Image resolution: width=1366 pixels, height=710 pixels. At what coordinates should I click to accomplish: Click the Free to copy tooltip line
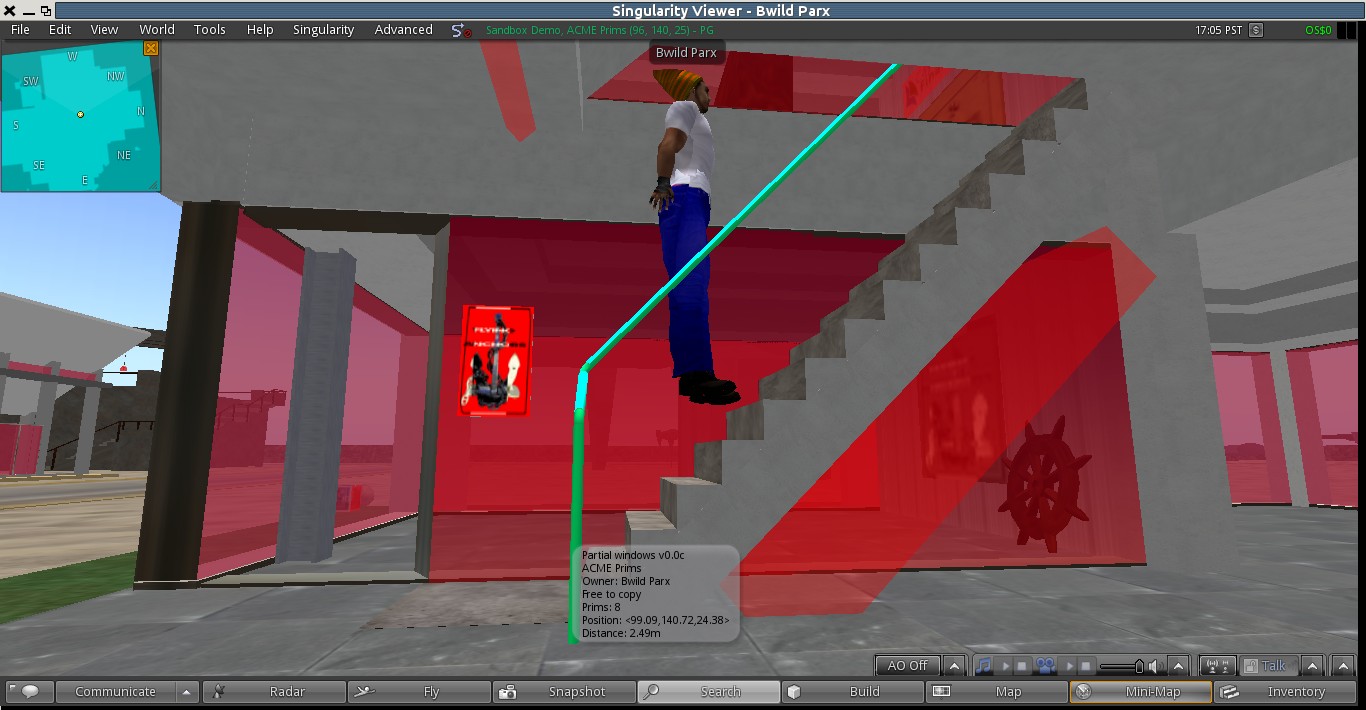(x=612, y=594)
